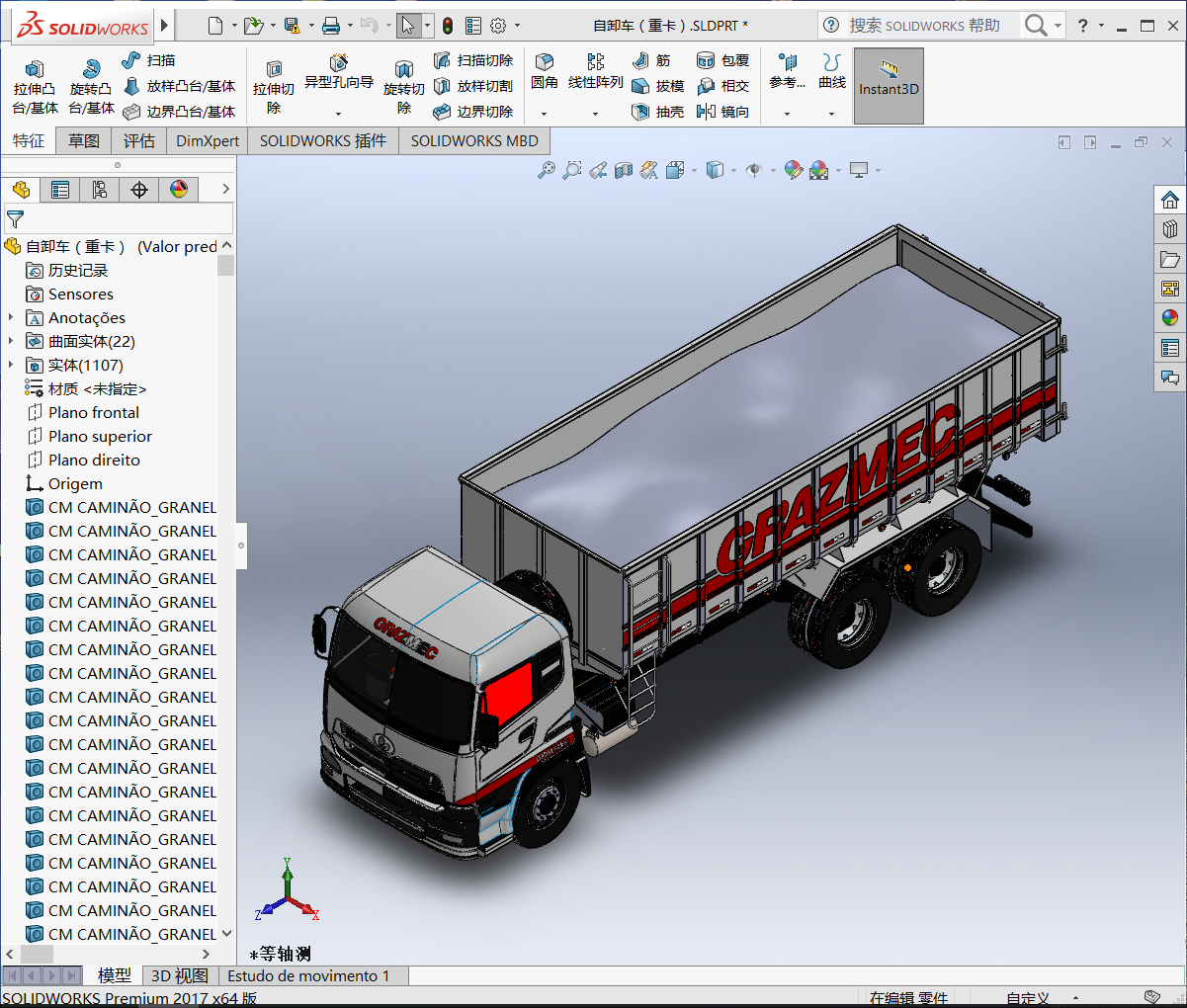Open the SOLIDWORKS 插件 tab
The width and height of the screenshot is (1187, 1008).
pos(323,140)
